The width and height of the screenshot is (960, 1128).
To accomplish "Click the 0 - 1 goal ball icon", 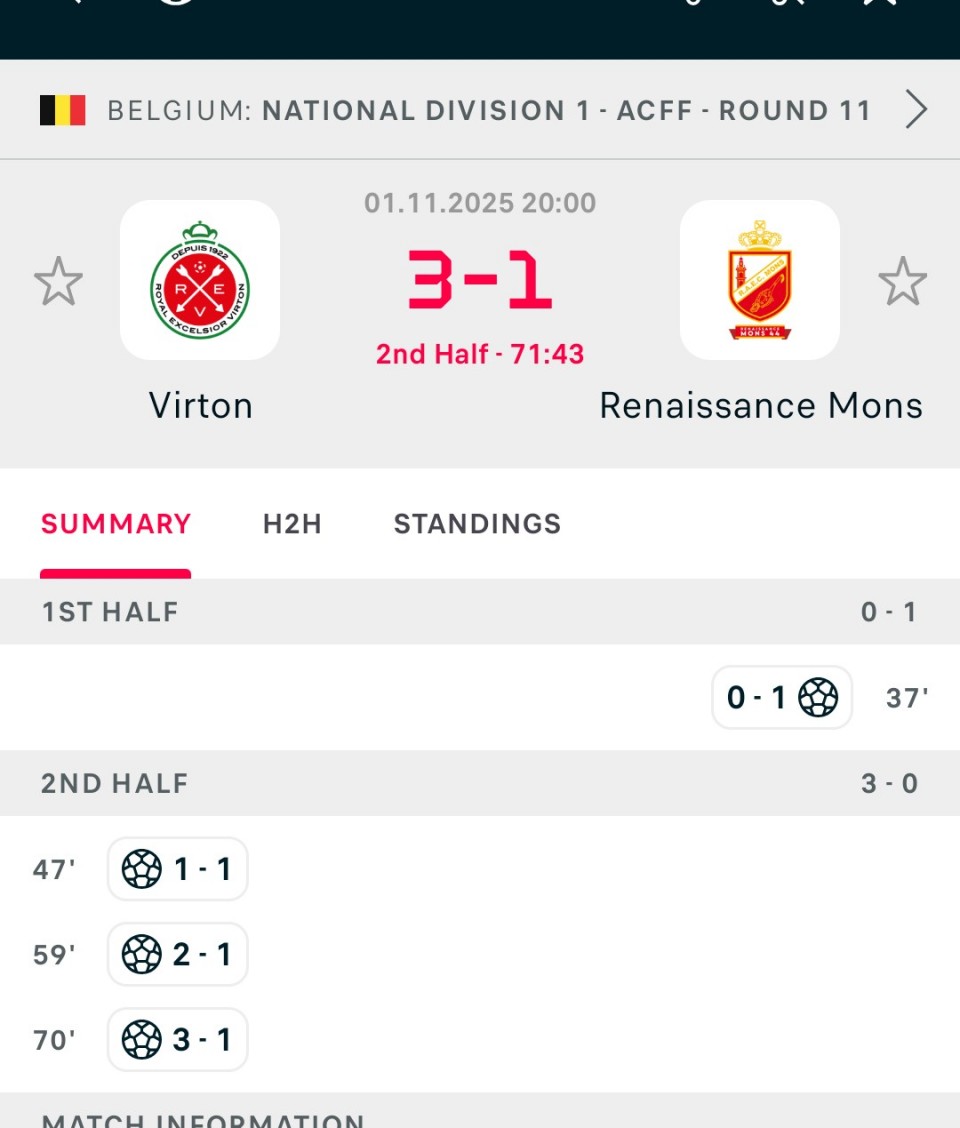I will click(x=818, y=697).
